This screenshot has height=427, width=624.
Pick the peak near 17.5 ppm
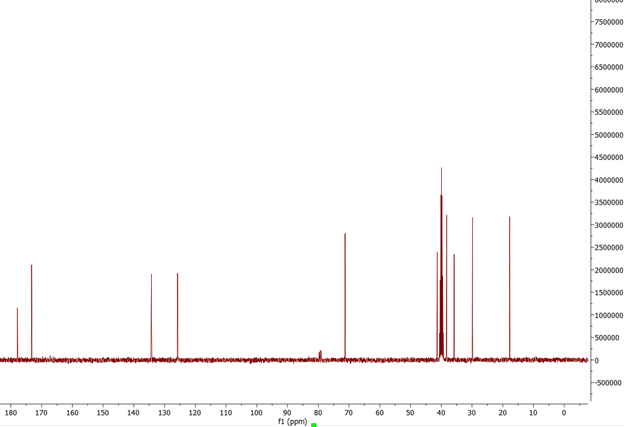[x=509, y=288]
